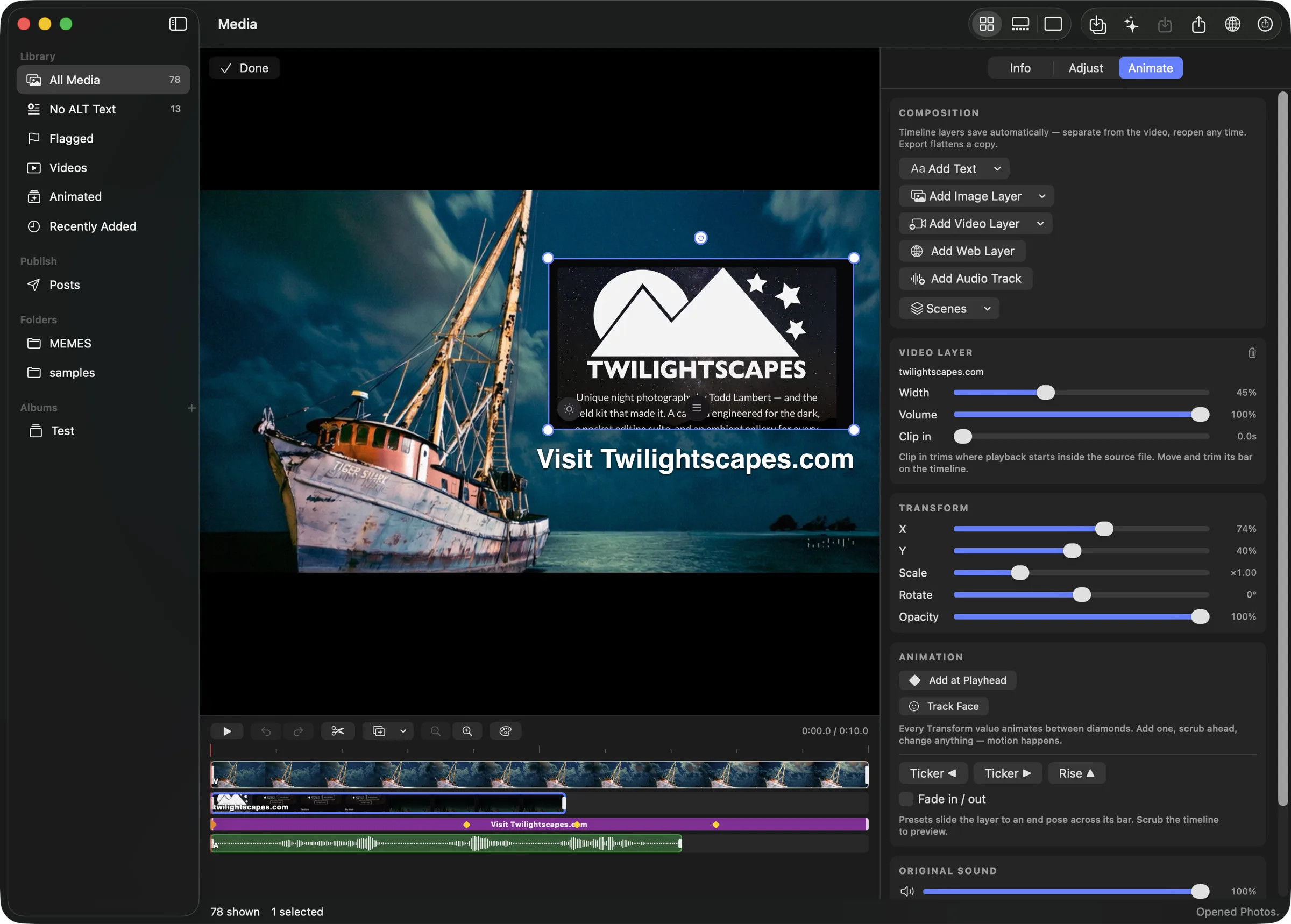Zoom out the timeline
The image size is (1291, 924).
[436, 731]
